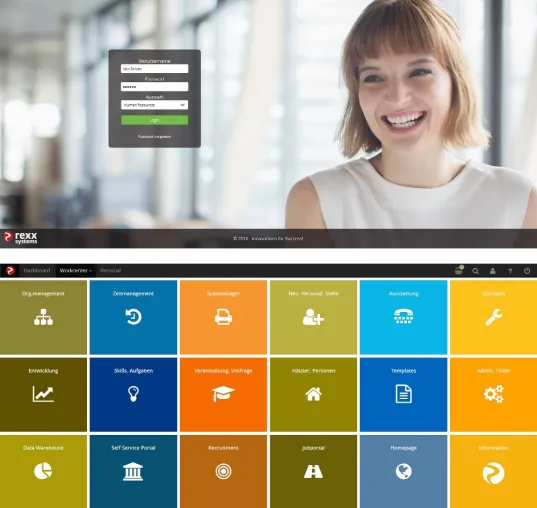537x508 pixels.
Task: Open the Org.management org chart tile
Action: tap(43, 317)
